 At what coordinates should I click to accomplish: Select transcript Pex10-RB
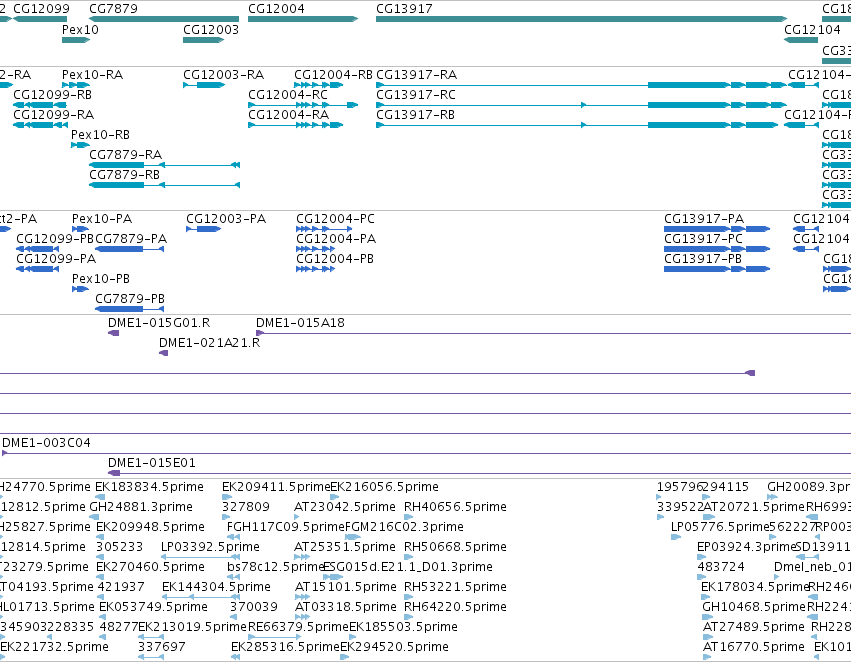pos(80,145)
